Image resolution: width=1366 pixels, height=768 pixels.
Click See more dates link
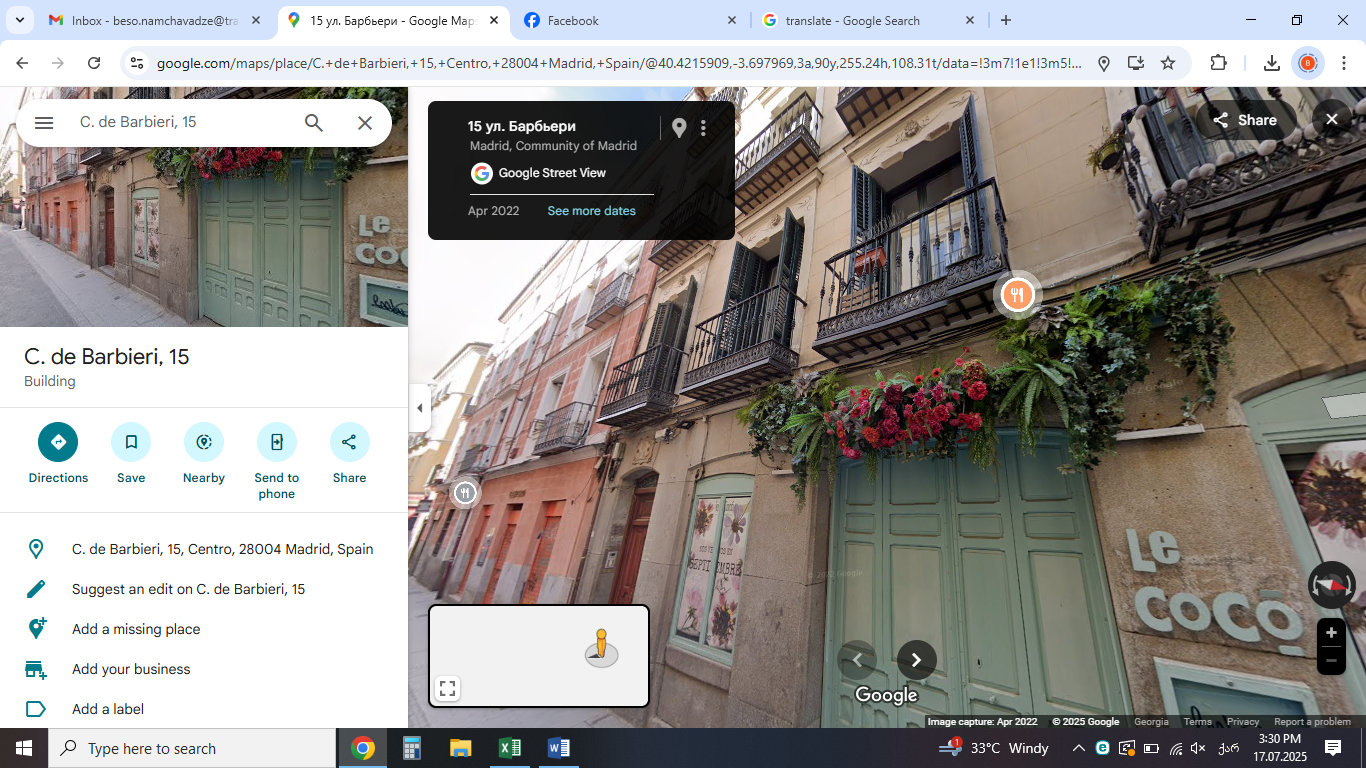coord(591,211)
